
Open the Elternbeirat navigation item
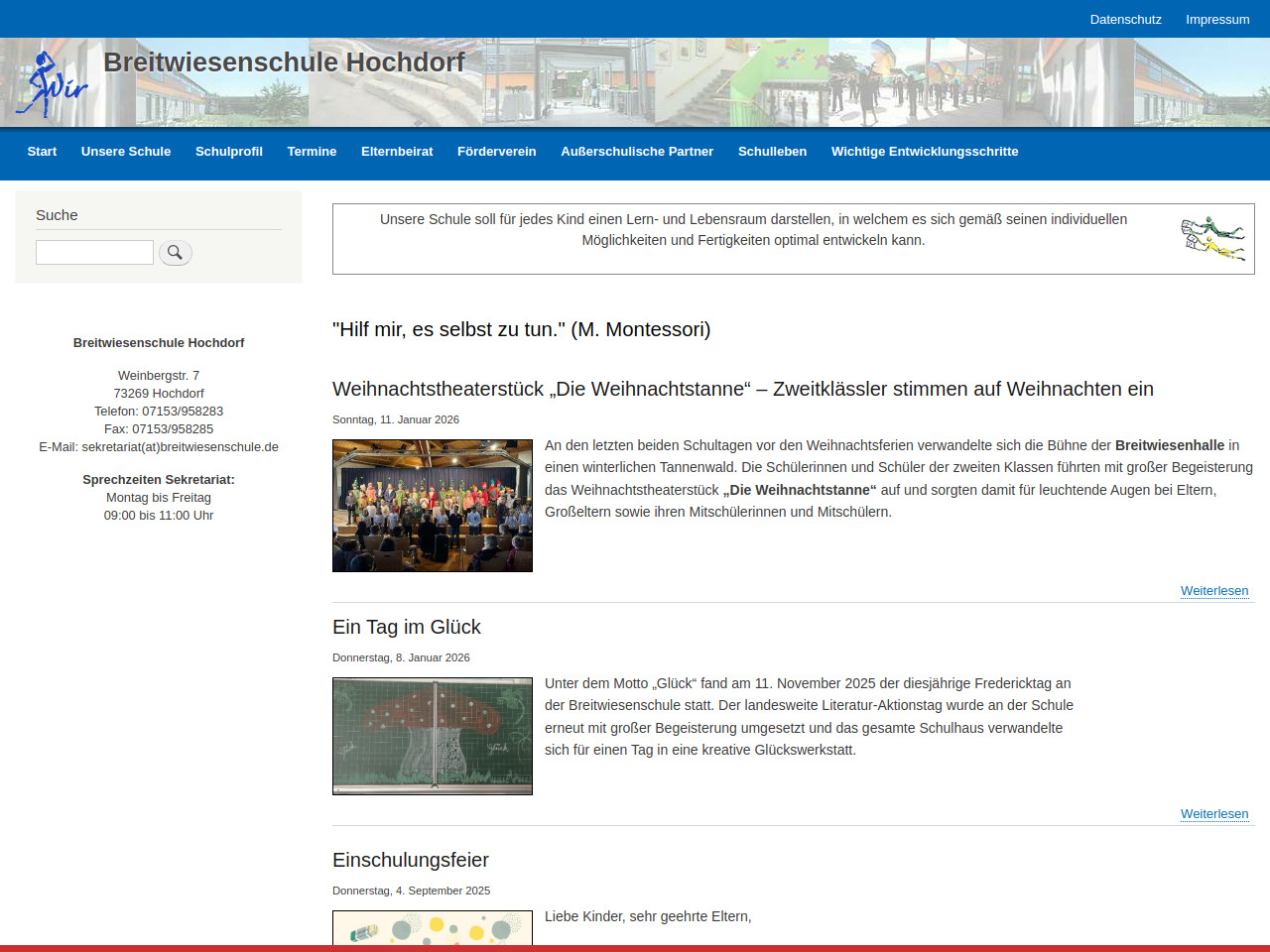point(397,152)
